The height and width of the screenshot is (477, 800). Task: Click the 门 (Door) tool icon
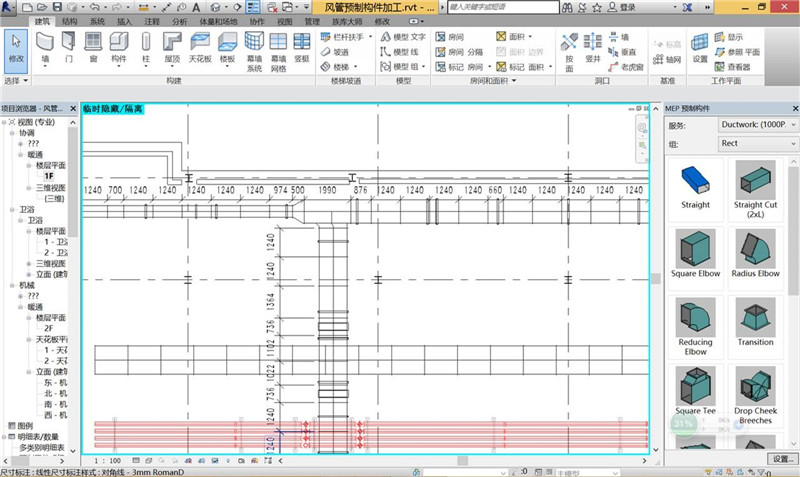(x=69, y=46)
